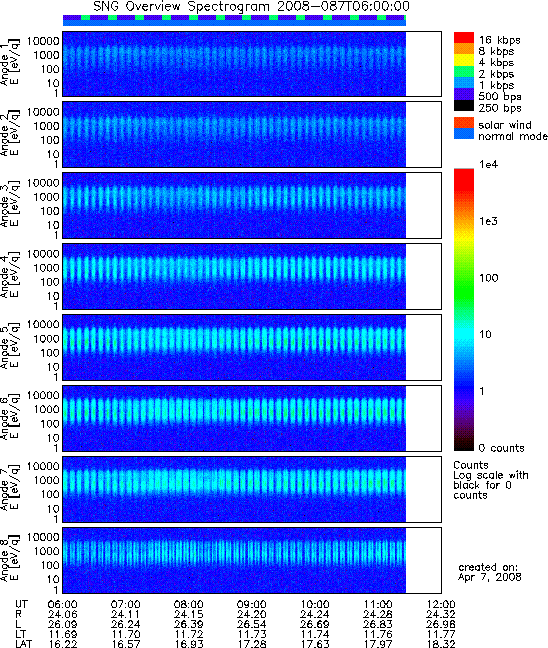Pick the purple 500 bps legend swatch
This screenshot has height=648, width=548.
coord(464,94)
